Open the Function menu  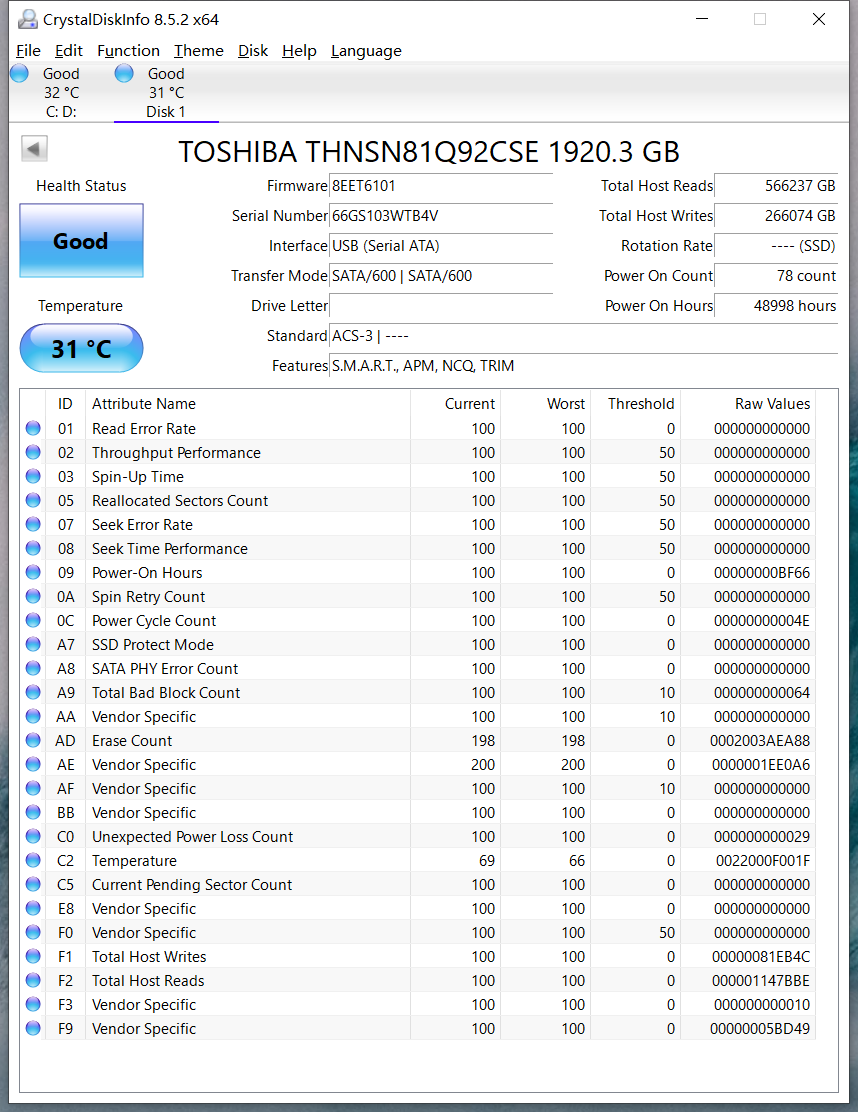pos(128,51)
